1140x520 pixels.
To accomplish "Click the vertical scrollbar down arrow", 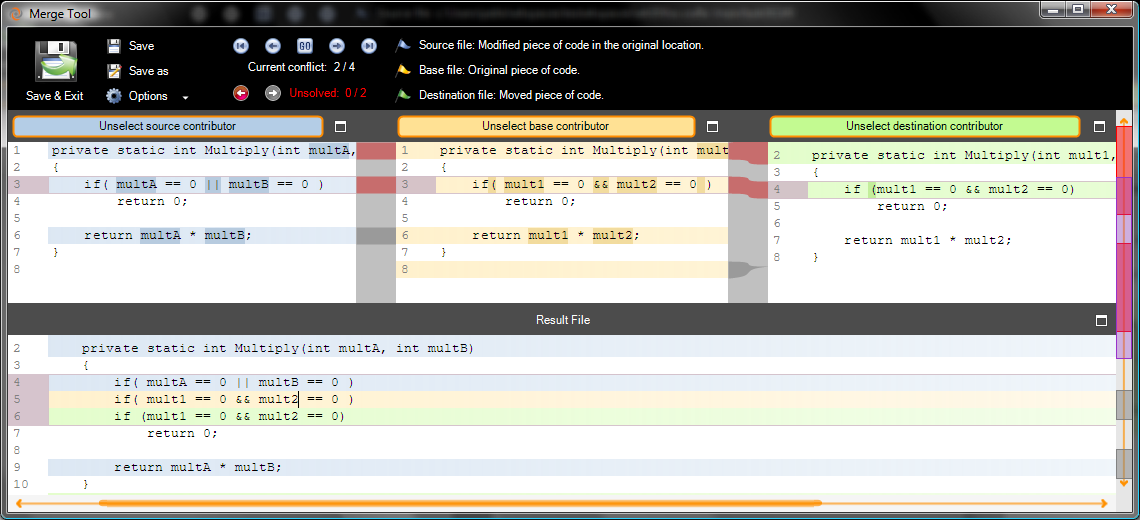I will pos(1124,483).
